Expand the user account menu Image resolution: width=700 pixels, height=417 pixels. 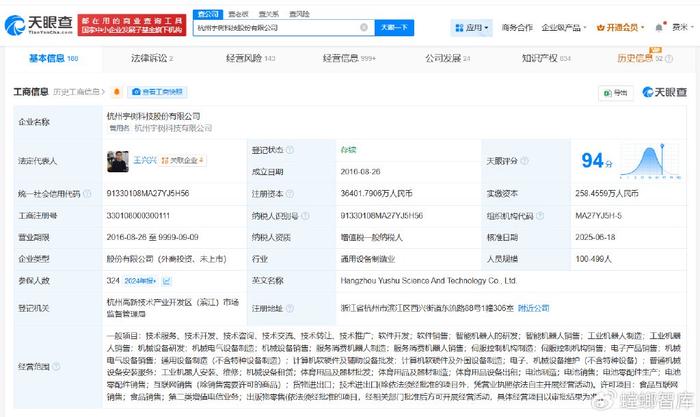[683, 28]
